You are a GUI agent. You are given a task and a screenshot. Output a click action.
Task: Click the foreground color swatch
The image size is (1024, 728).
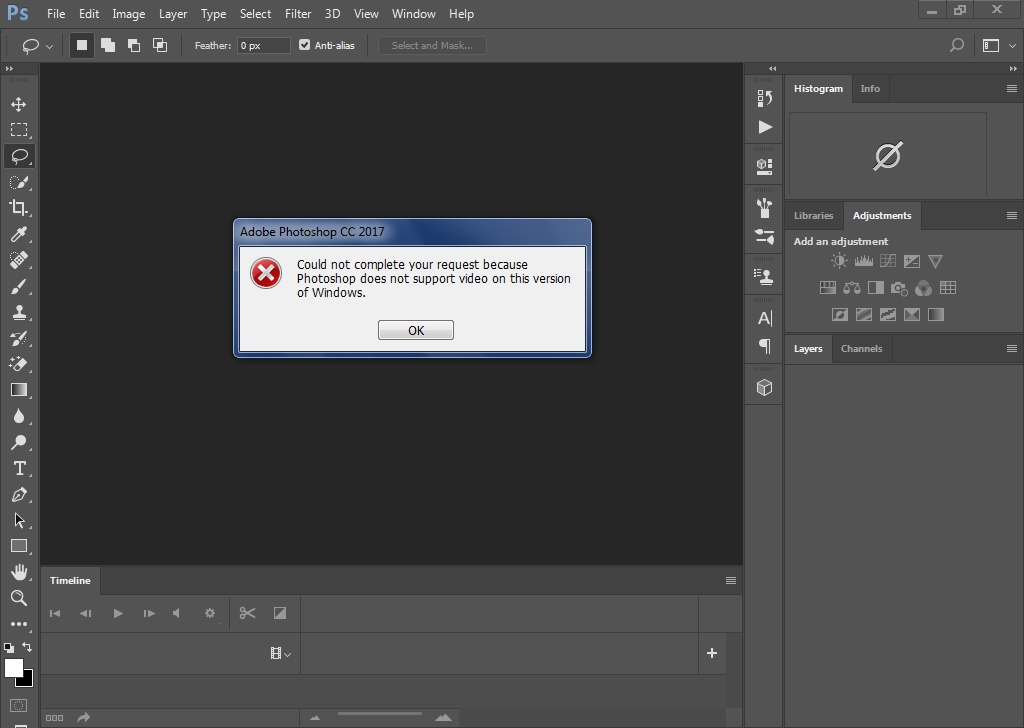[x=13, y=668]
